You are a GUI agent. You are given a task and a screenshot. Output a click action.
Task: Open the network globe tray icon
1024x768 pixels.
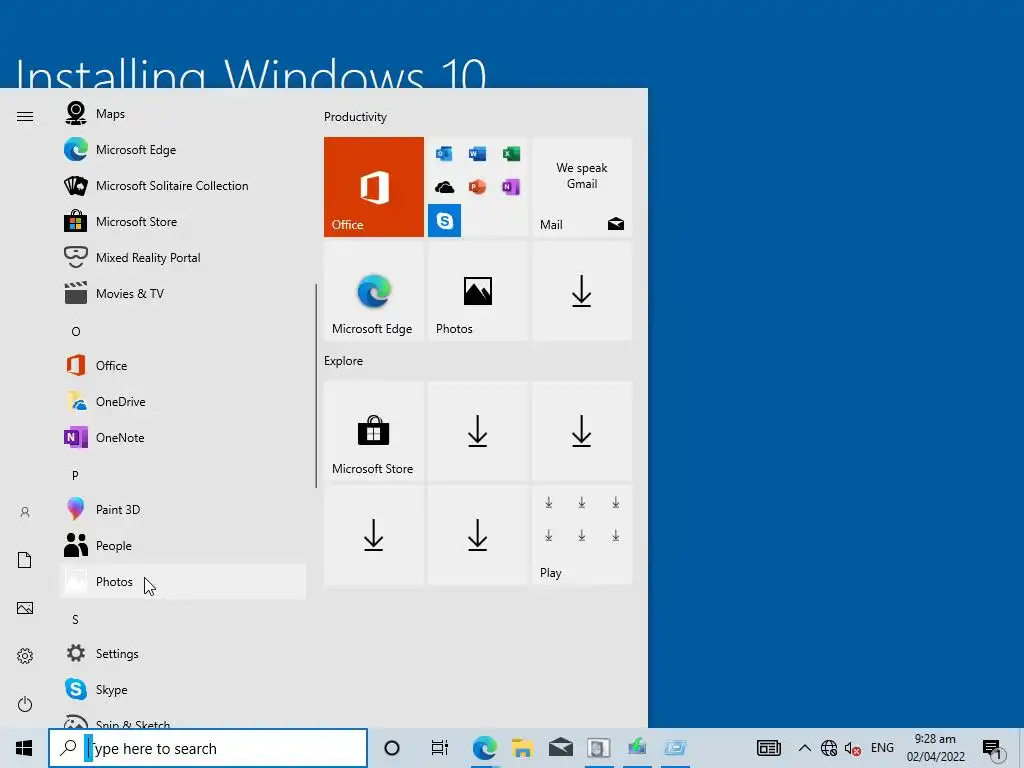pyautogui.click(x=829, y=748)
